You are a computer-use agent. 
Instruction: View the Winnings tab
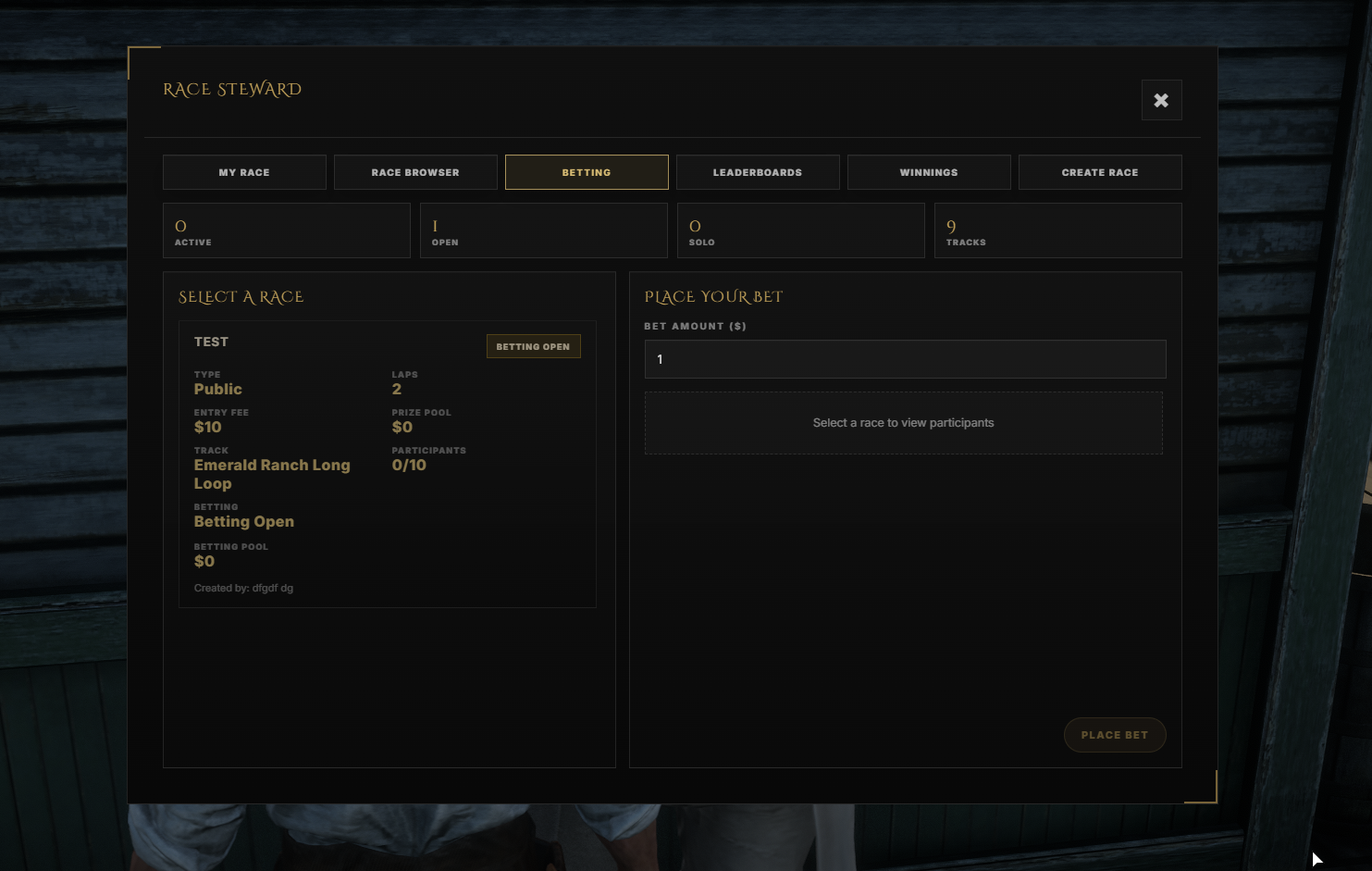pyautogui.click(x=929, y=172)
